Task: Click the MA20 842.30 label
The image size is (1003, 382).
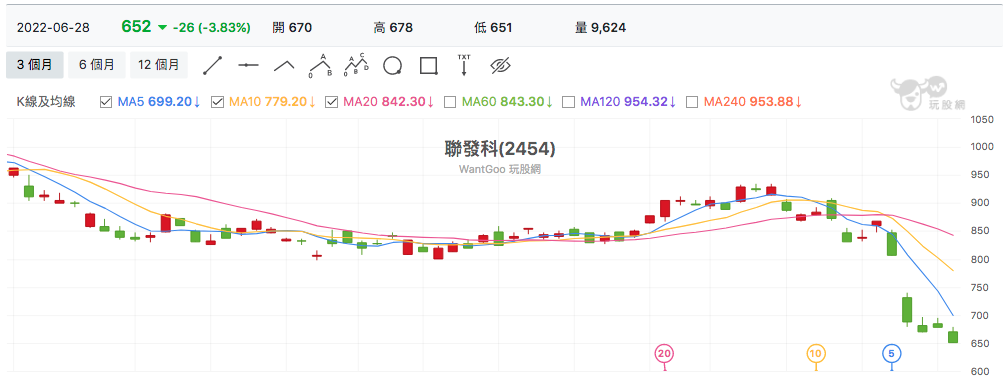Action: point(389,102)
